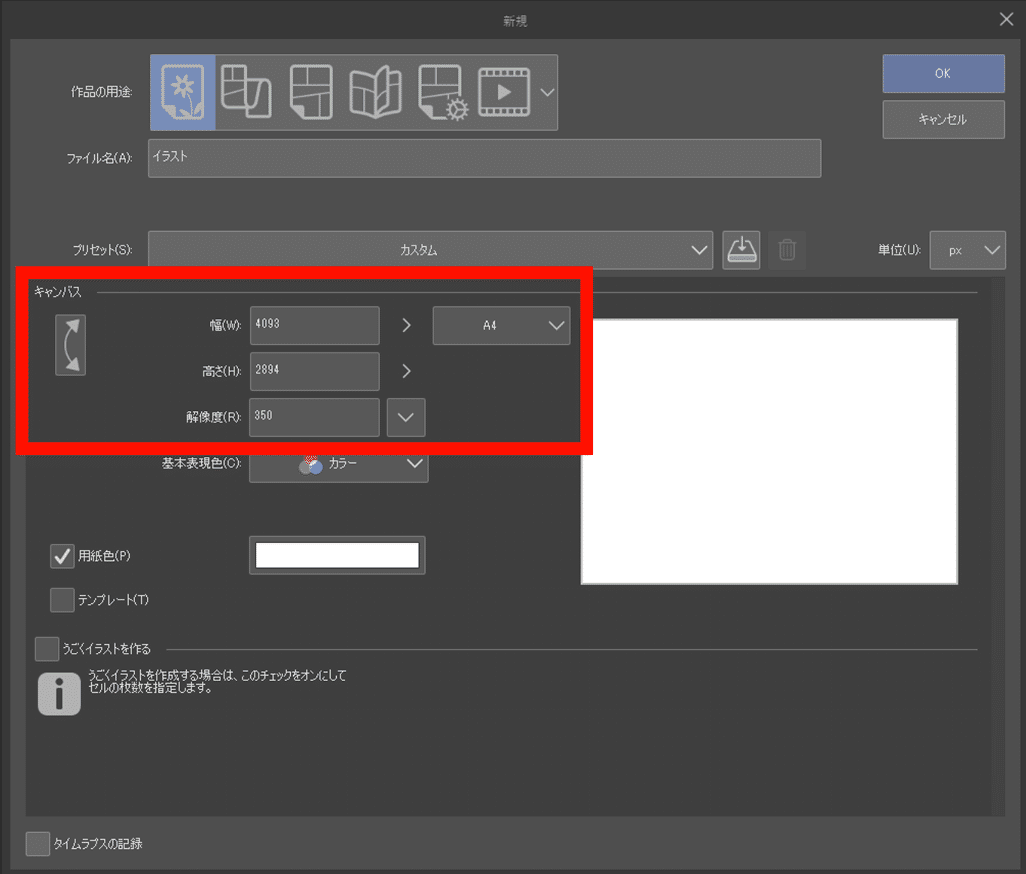Click the information icon
1026x874 pixels.
tap(59, 693)
